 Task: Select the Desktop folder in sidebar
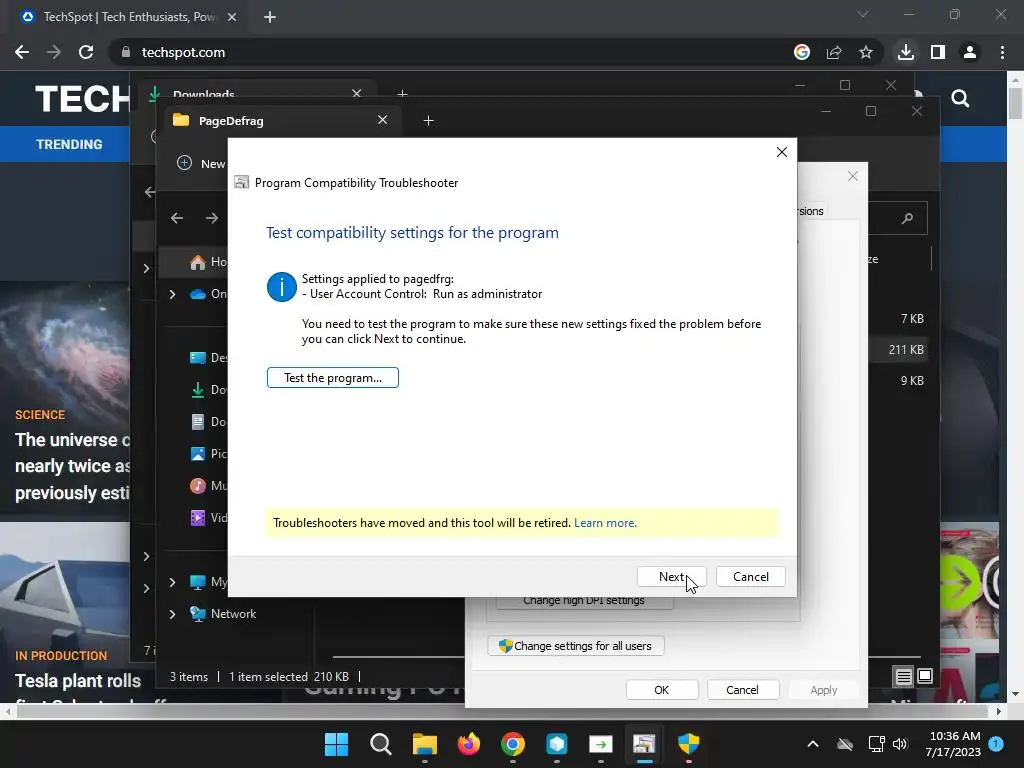(208, 358)
